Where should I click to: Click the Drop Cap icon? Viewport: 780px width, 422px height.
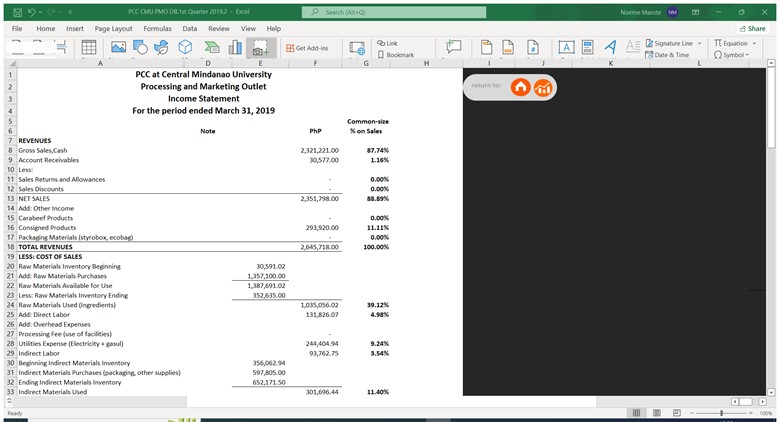632,47
